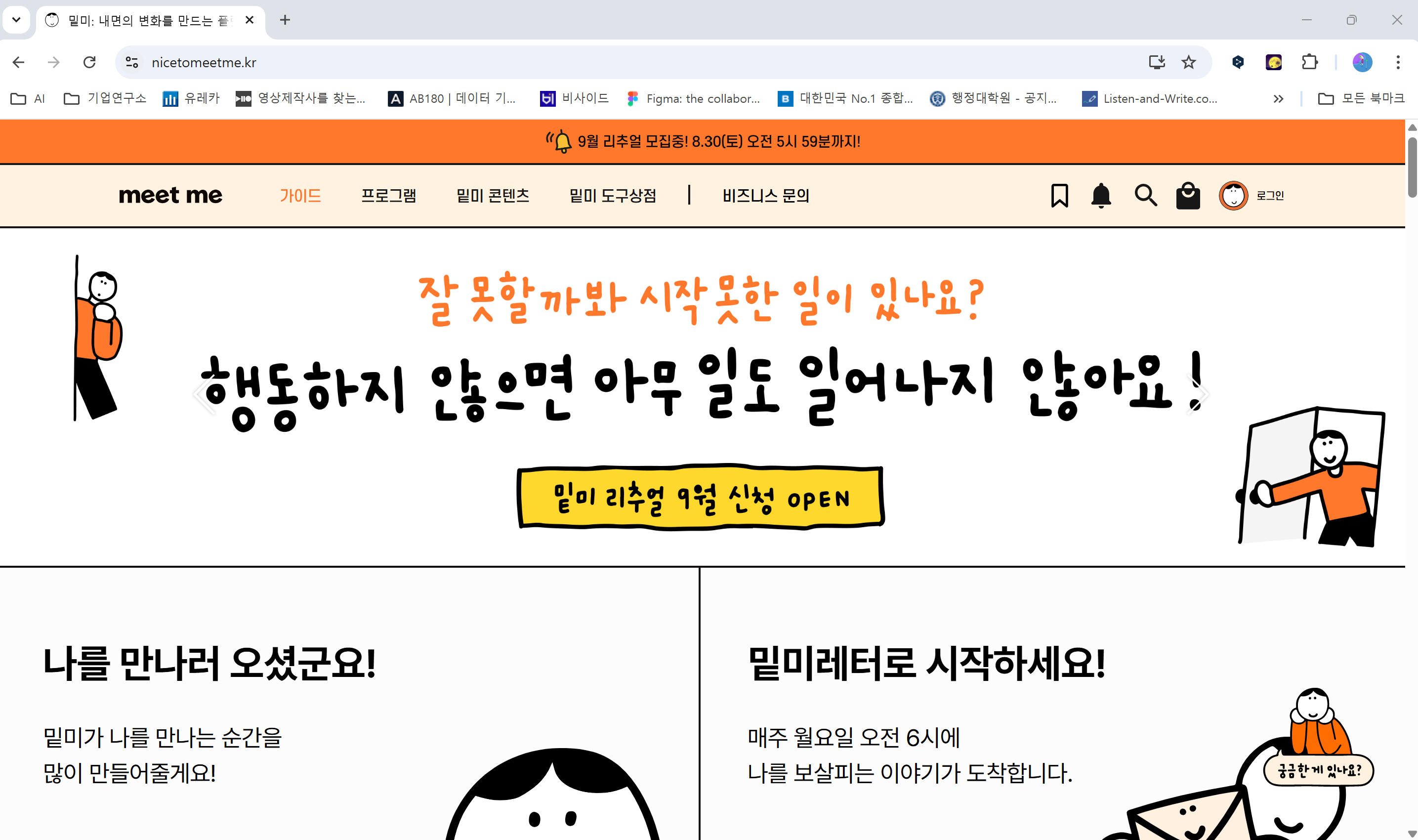Go back with the browser back arrow
The image size is (1418, 840).
(19, 62)
